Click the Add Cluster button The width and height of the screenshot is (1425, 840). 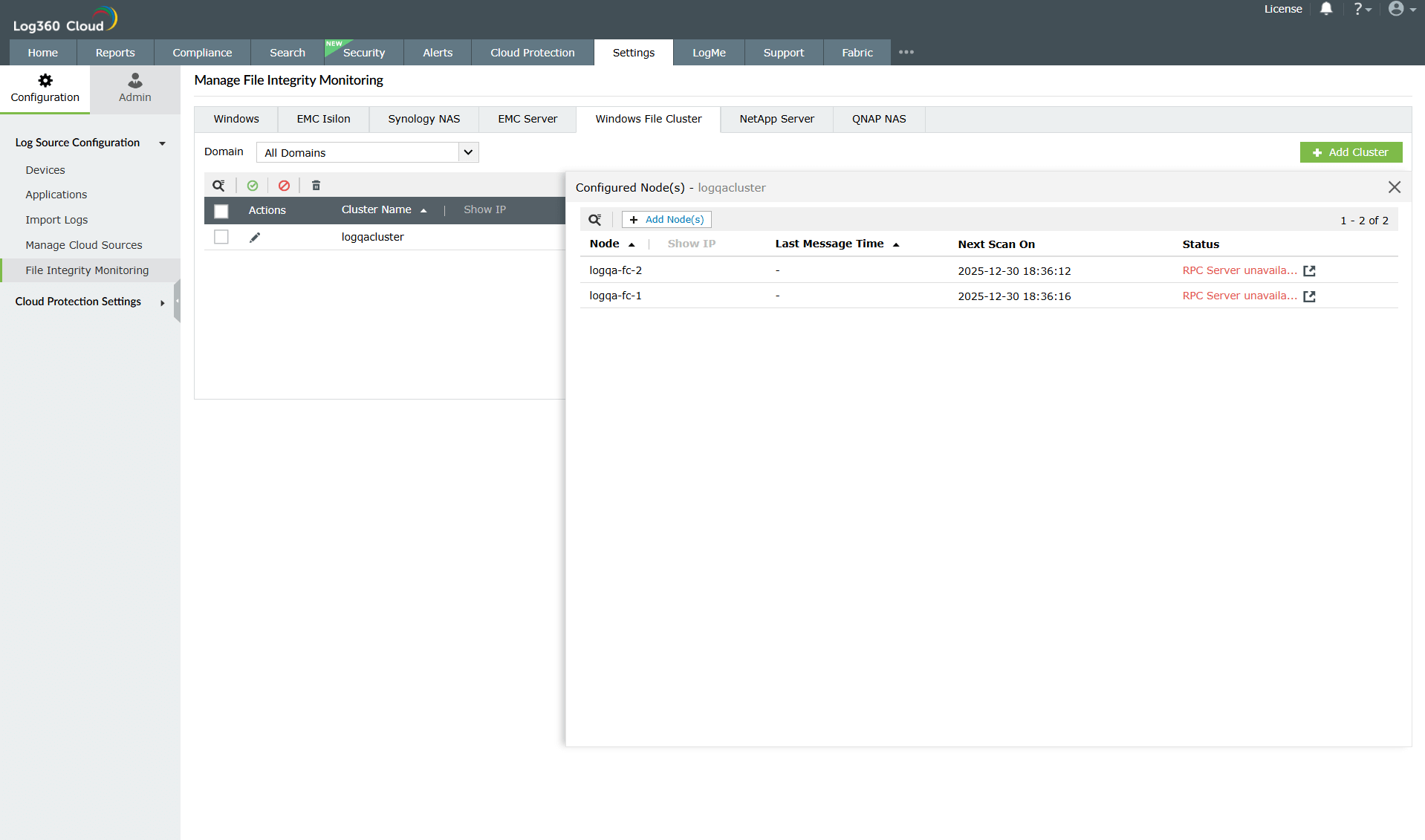pyautogui.click(x=1351, y=152)
